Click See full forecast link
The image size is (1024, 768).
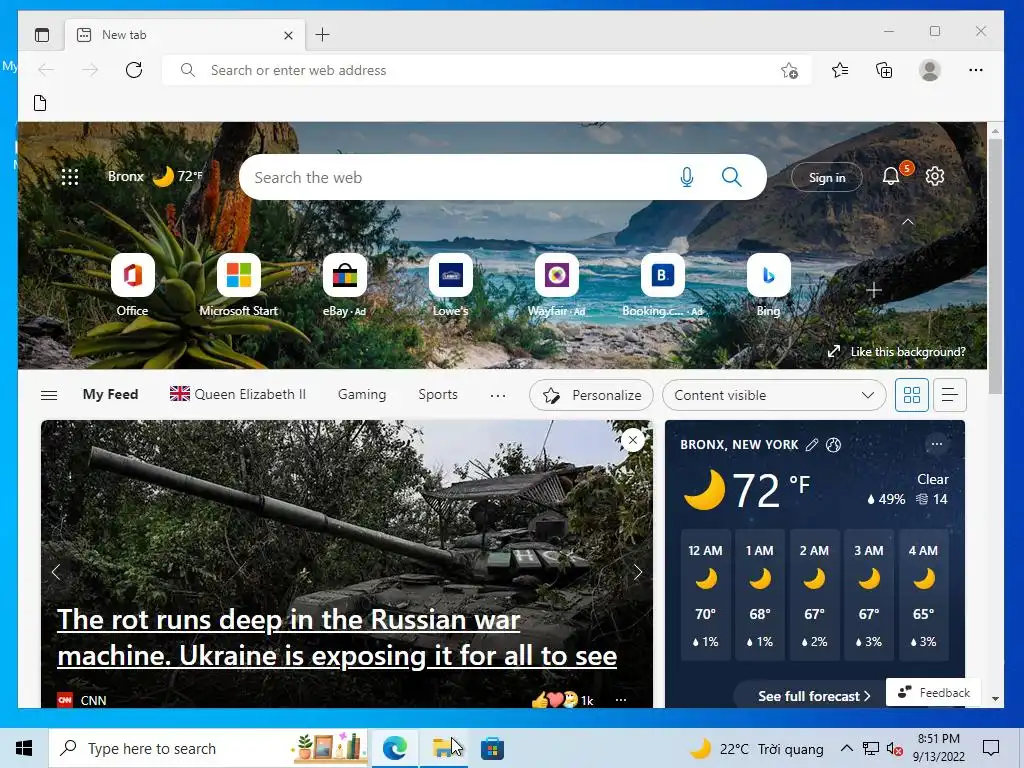[x=814, y=696]
